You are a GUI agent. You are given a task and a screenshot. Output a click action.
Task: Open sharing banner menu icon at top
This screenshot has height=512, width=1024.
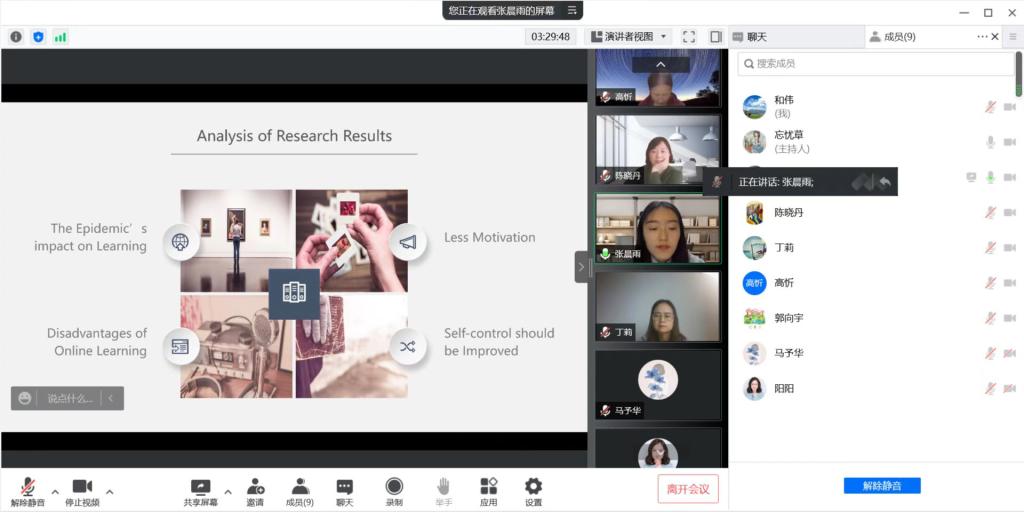[x=572, y=10]
